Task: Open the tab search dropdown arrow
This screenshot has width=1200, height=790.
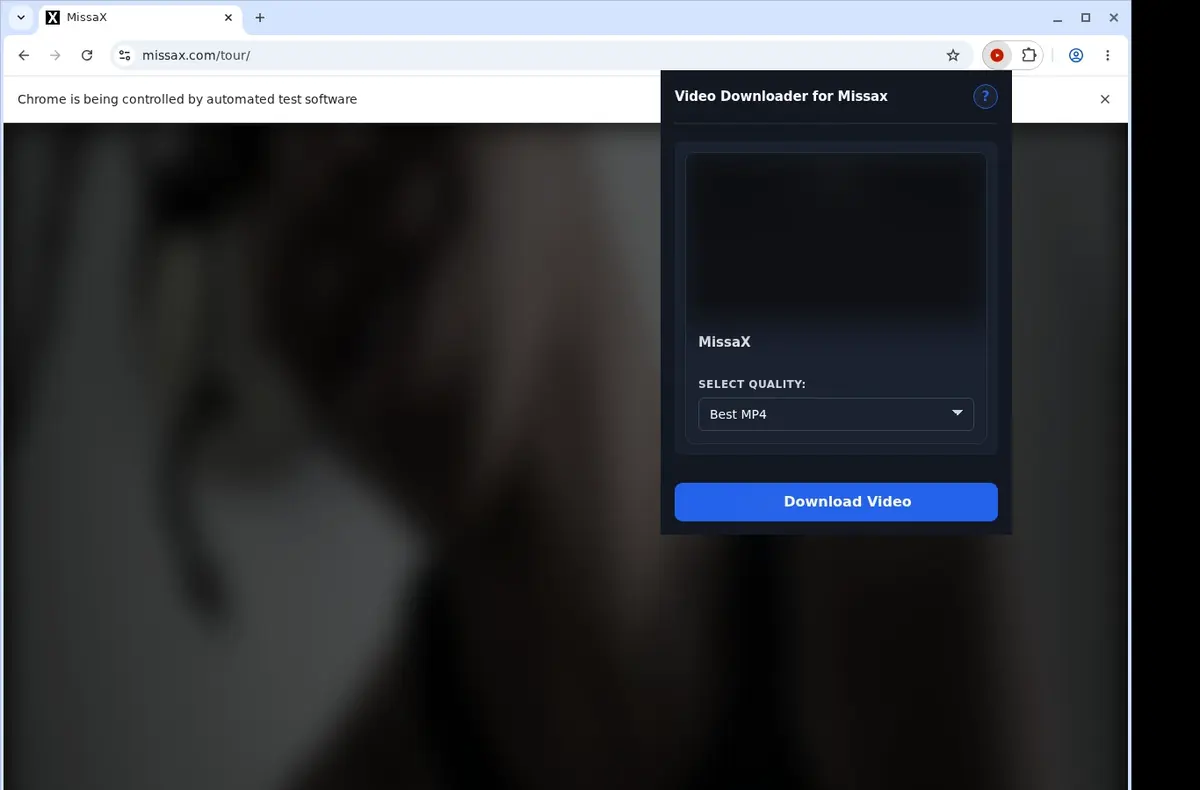Action: coord(20,18)
